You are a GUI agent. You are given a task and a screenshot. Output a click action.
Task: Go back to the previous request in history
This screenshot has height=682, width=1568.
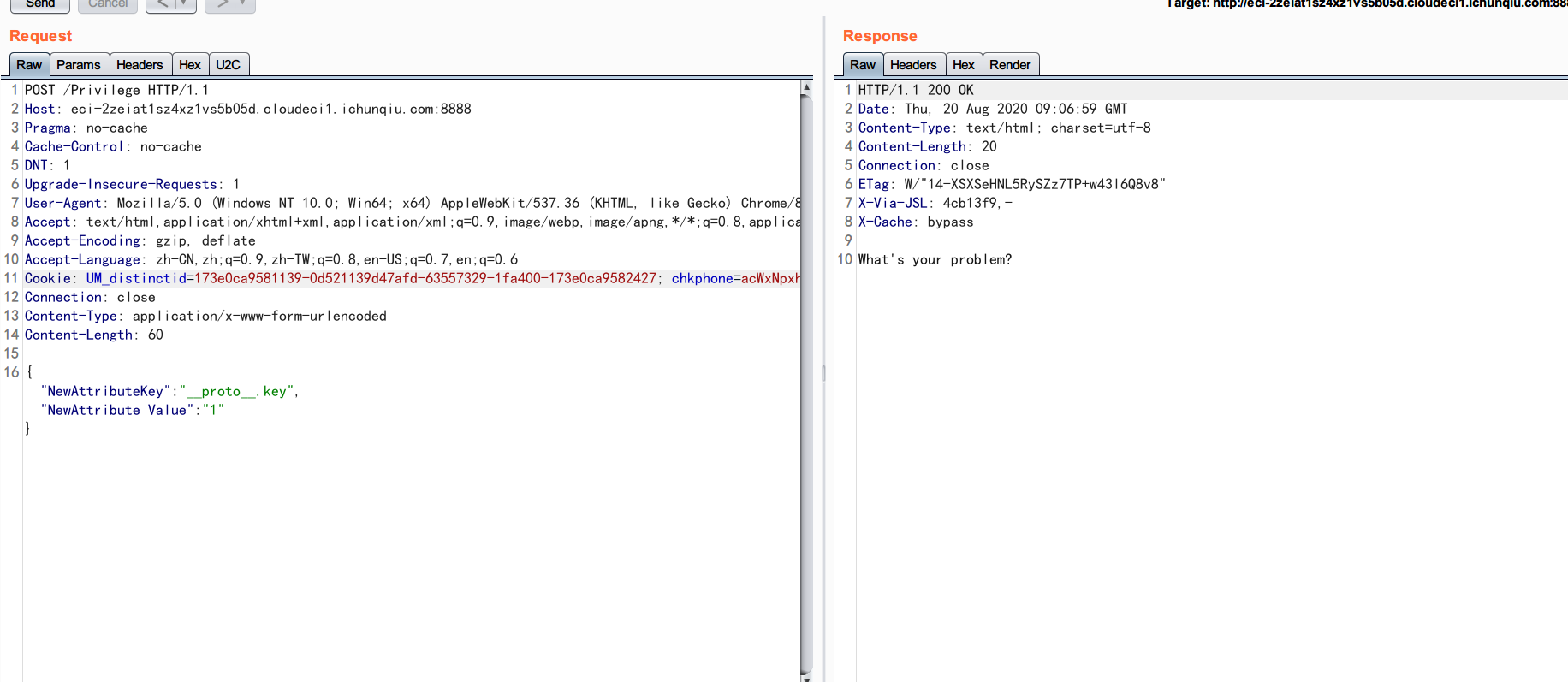tap(162, 4)
